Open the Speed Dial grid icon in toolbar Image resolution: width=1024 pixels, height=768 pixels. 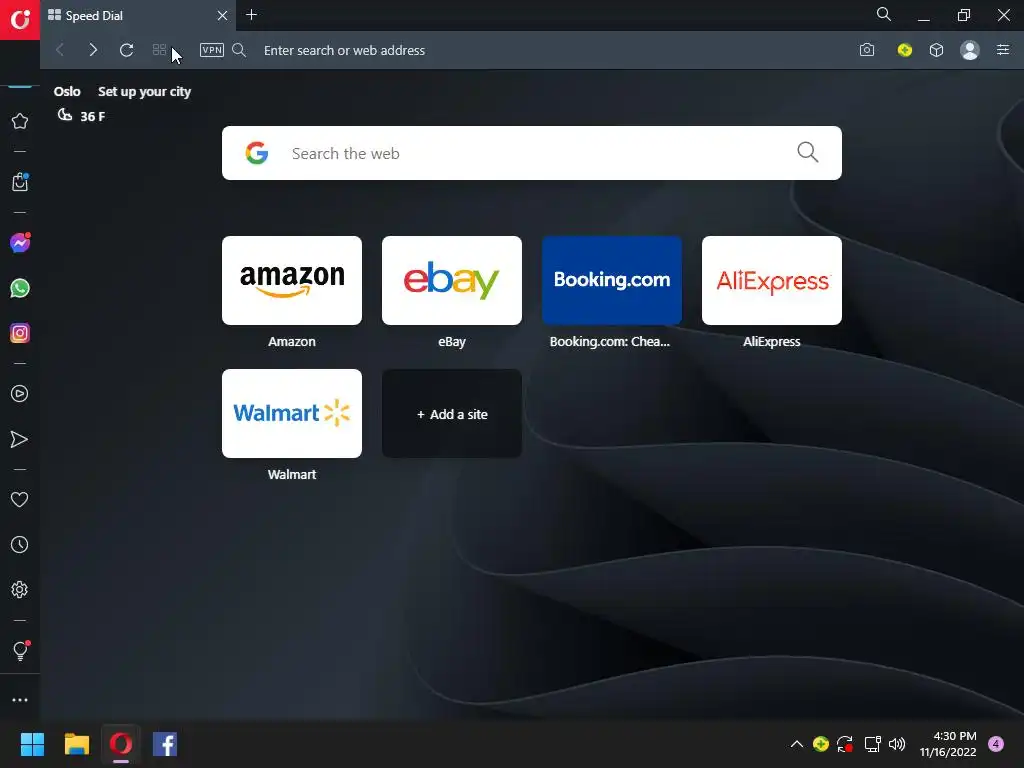159,50
